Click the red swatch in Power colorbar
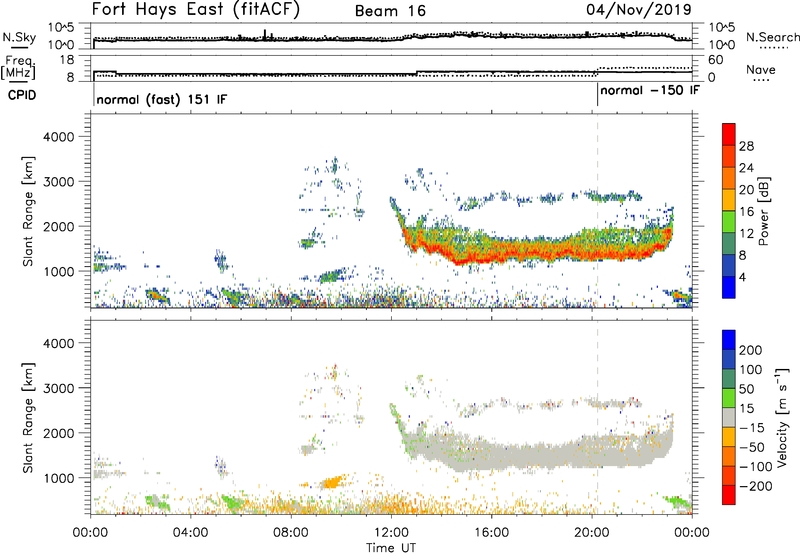Screen dimensions: 800x554 tap(729, 135)
